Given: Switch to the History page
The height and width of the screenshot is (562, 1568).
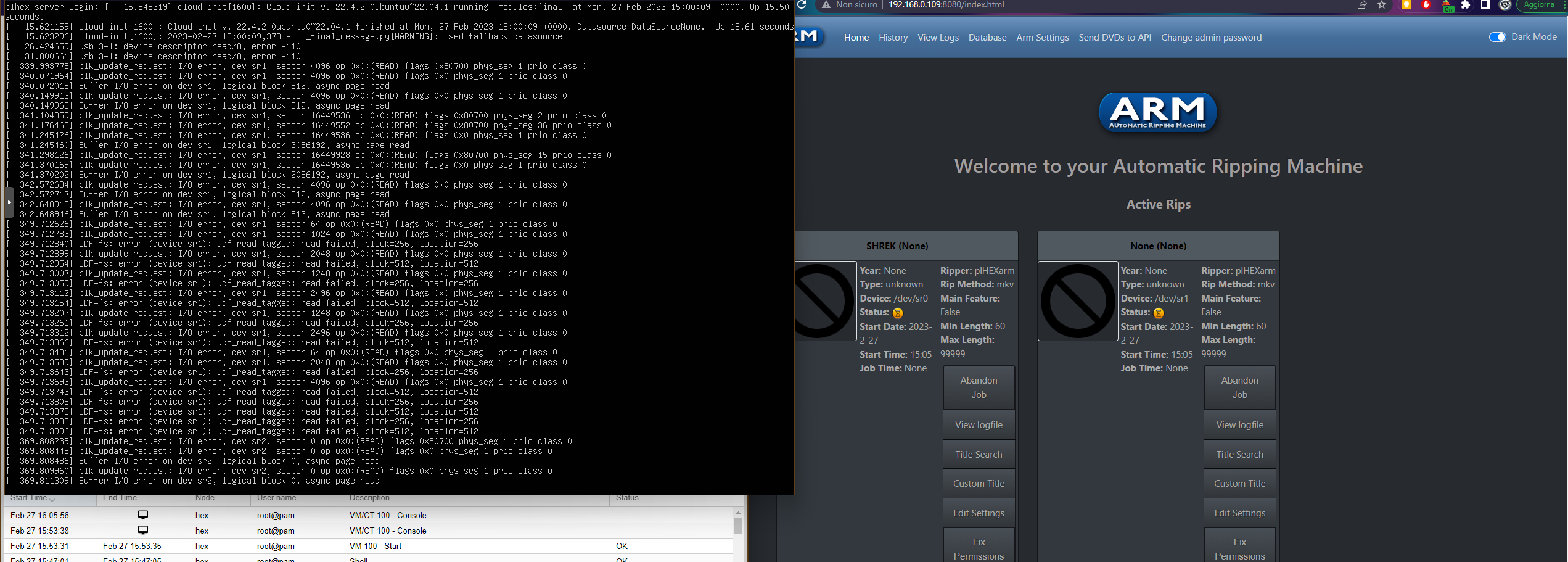Looking at the screenshot, I should [x=892, y=37].
